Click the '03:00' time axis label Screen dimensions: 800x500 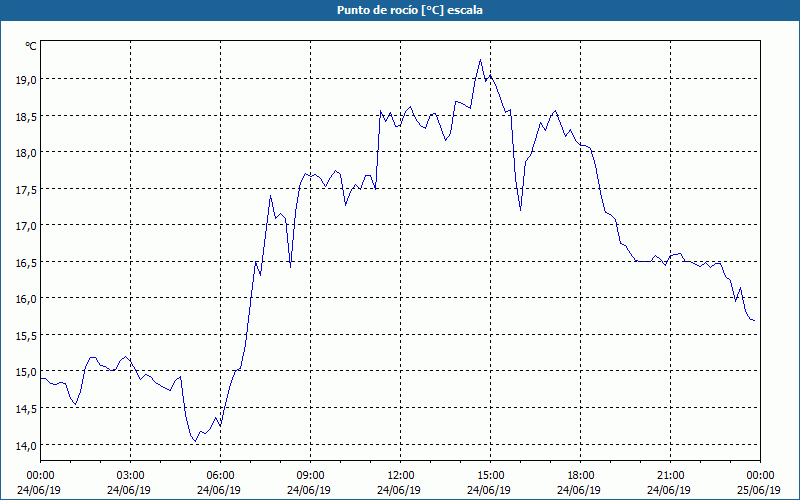point(130,476)
